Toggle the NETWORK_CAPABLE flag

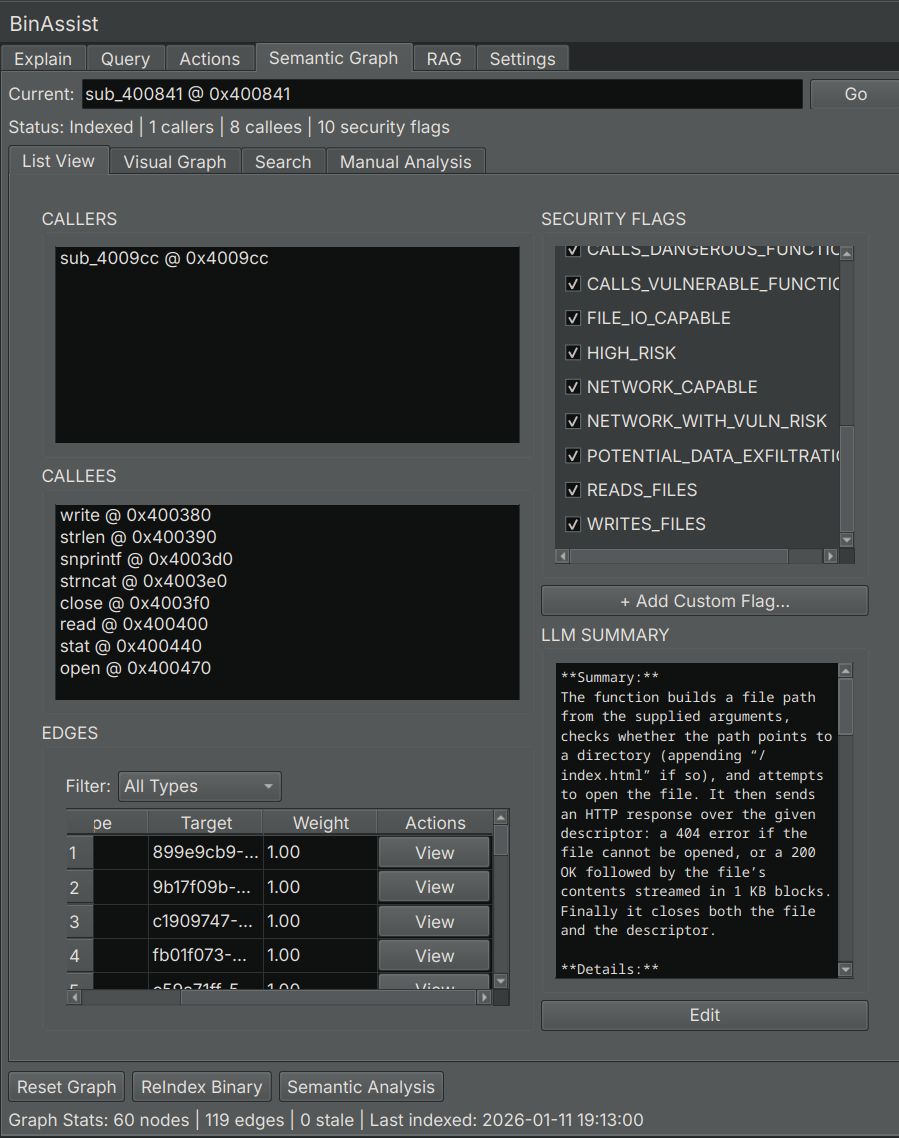(x=573, y=387)
